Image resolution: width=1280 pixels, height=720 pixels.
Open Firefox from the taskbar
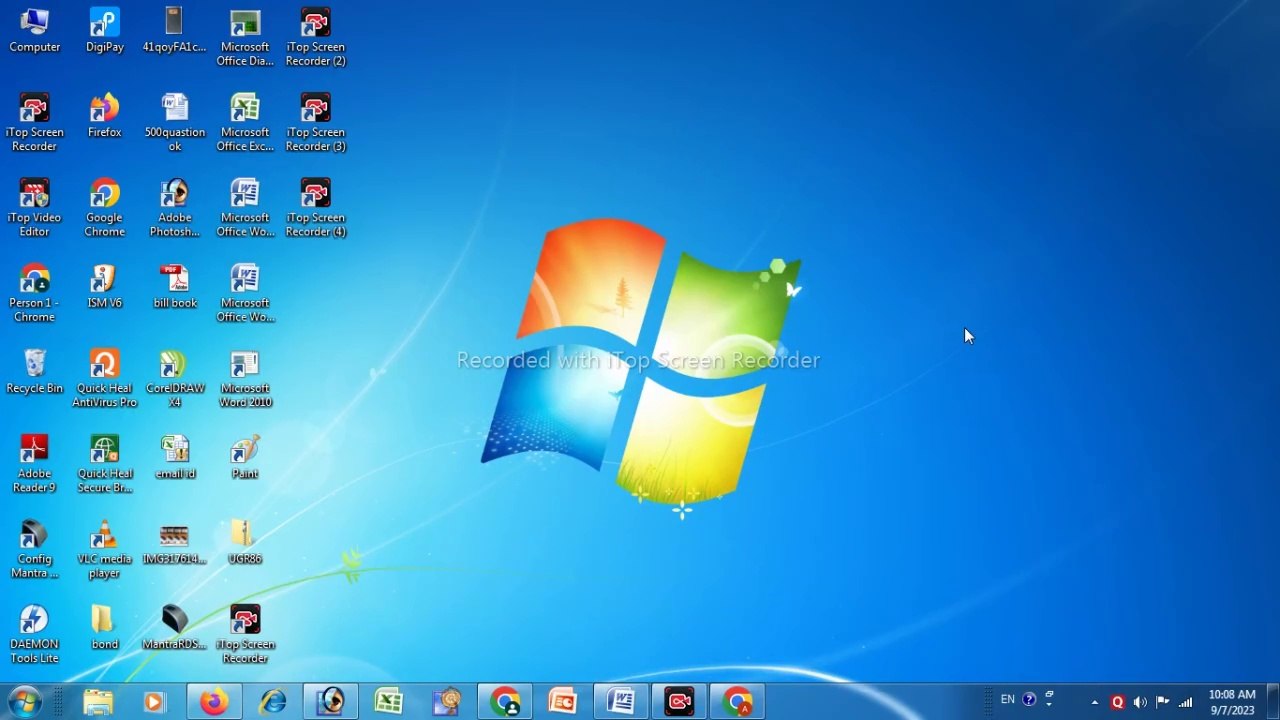pyautogui.click(x=213, y=702)
